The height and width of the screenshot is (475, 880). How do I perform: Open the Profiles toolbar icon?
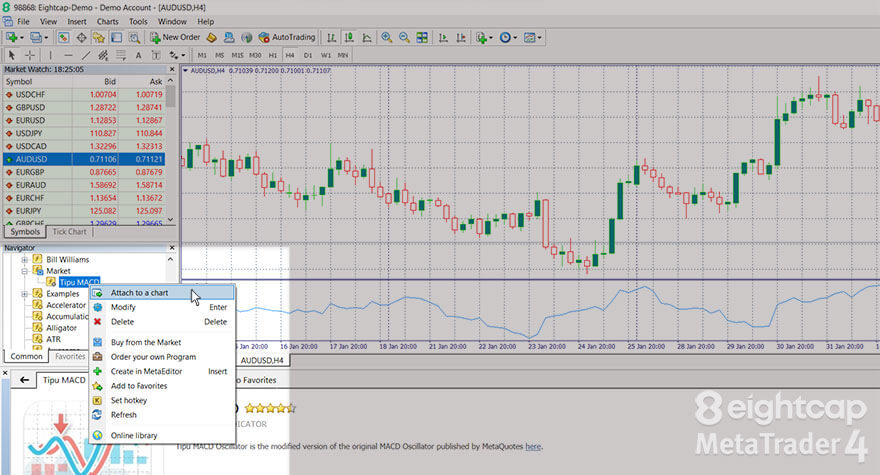click(x=36, y=38)
